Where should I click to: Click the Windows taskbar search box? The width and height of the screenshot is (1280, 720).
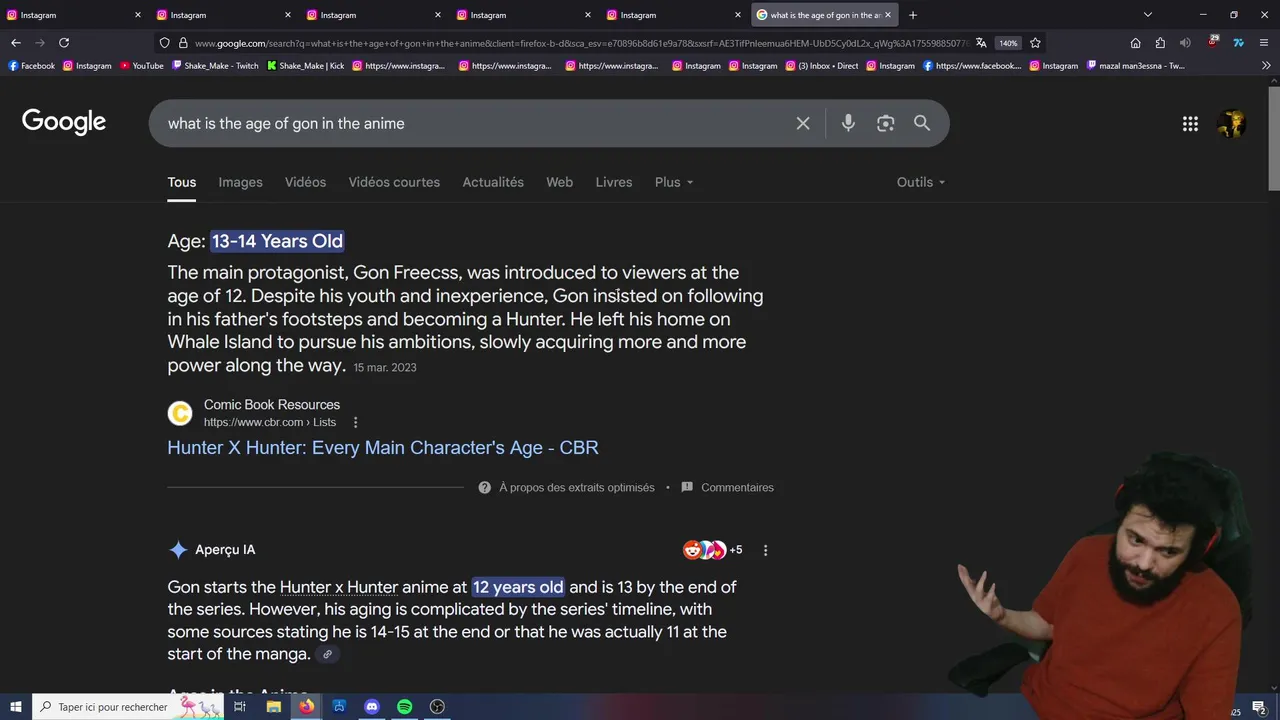tap(127, 707)
